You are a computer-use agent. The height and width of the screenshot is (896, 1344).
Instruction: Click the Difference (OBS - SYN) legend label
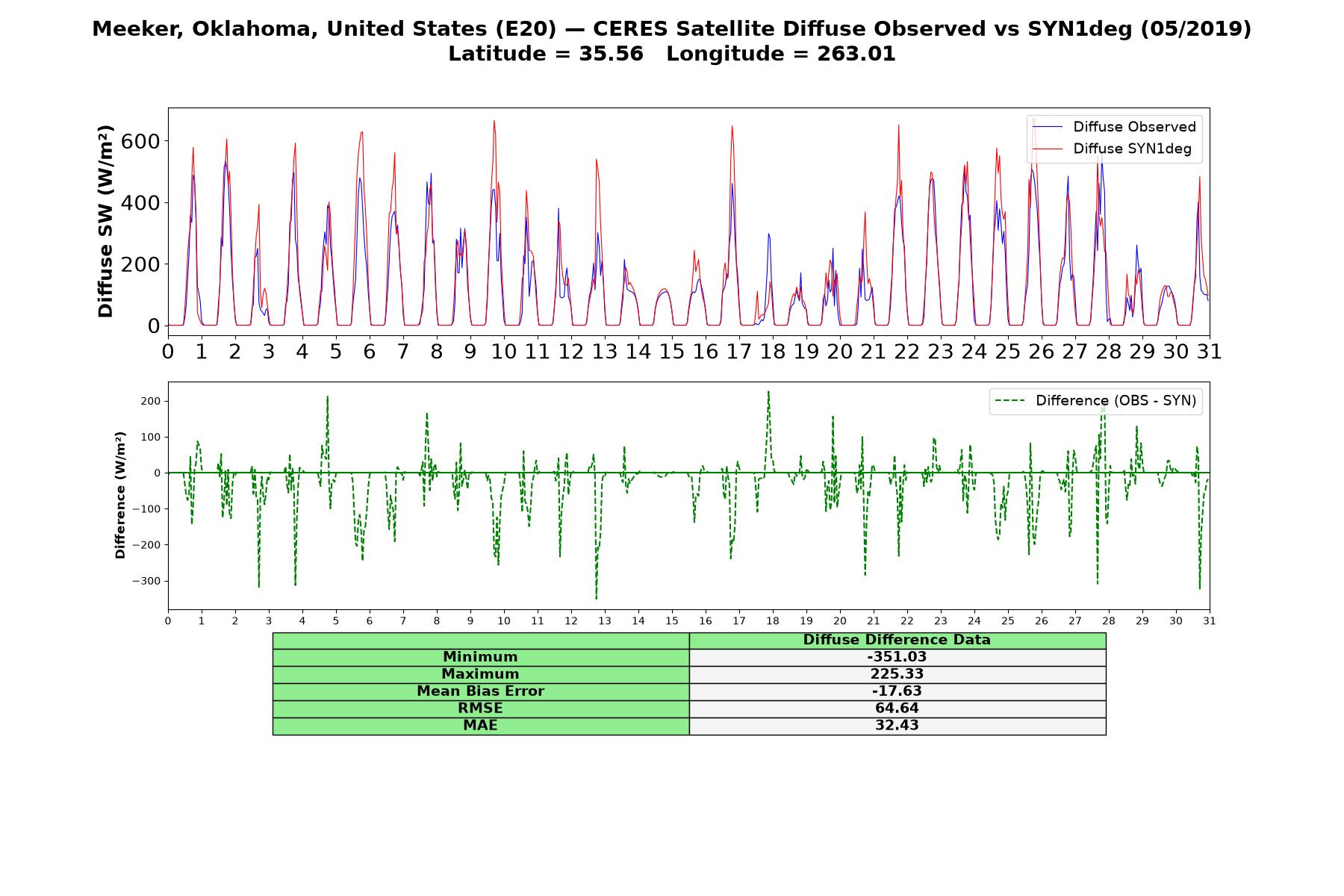pyautogui.click(x=1116, y=401)
